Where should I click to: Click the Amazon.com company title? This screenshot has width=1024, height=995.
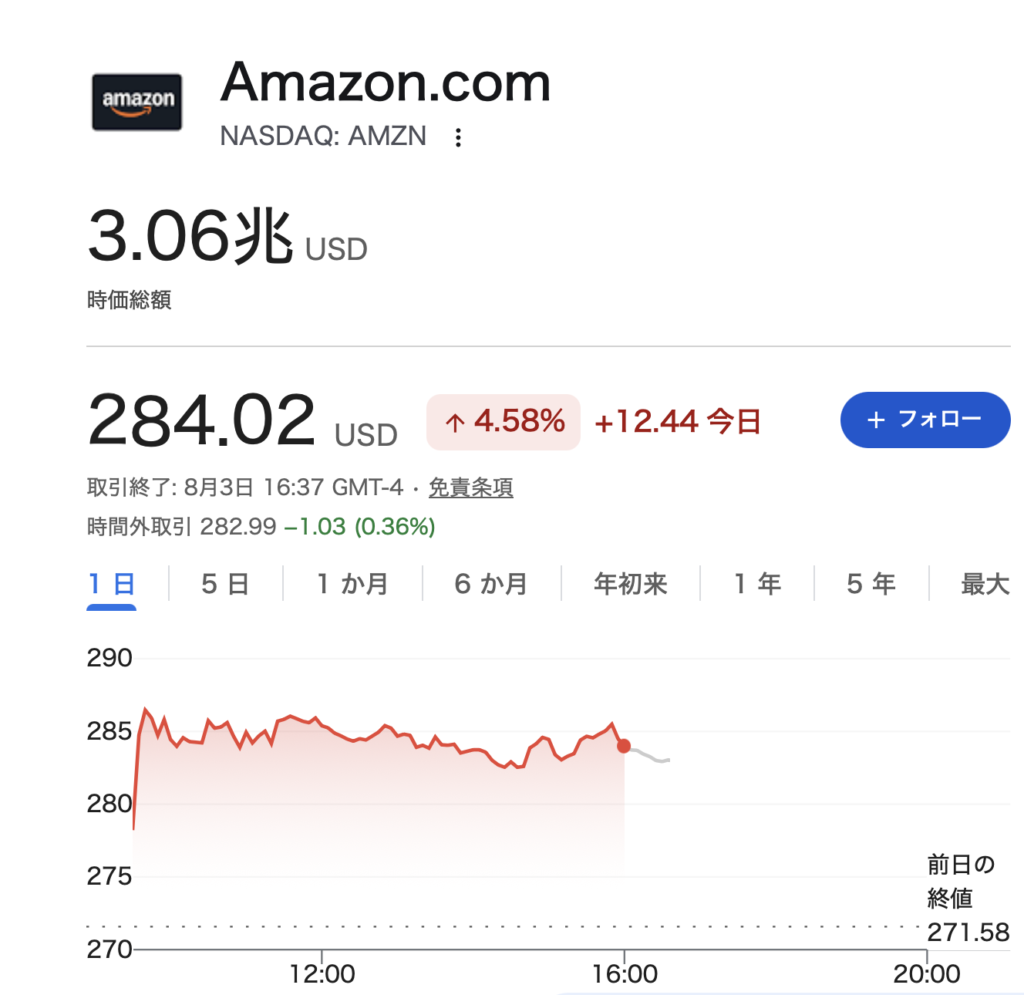385,83
